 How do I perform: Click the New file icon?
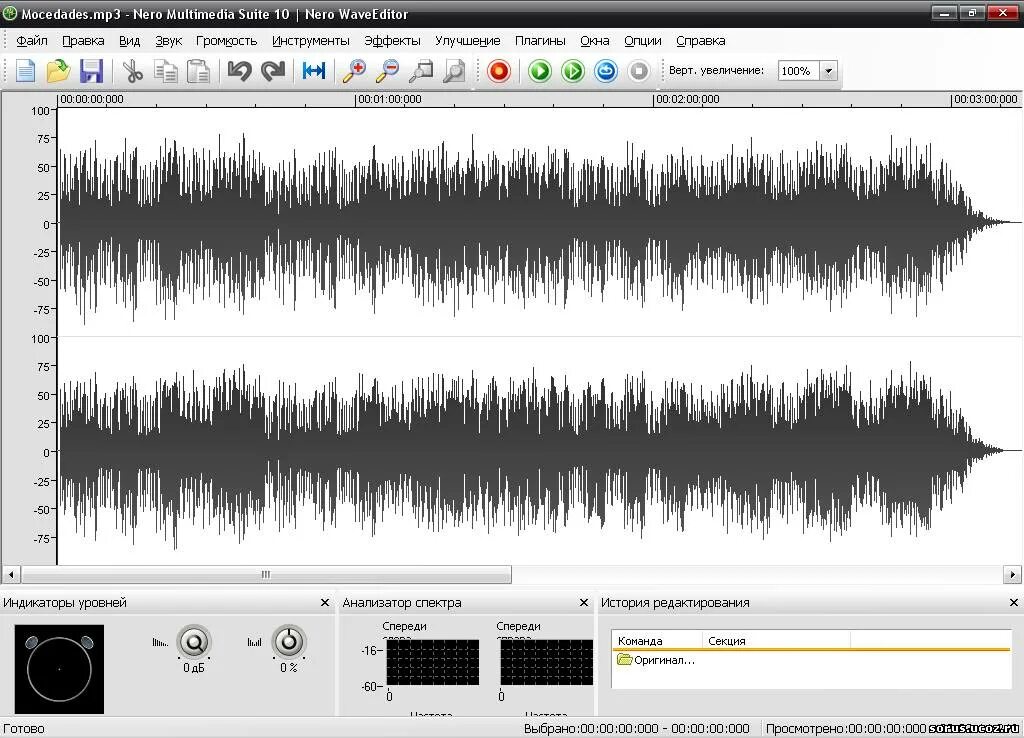tap(25, 71)
